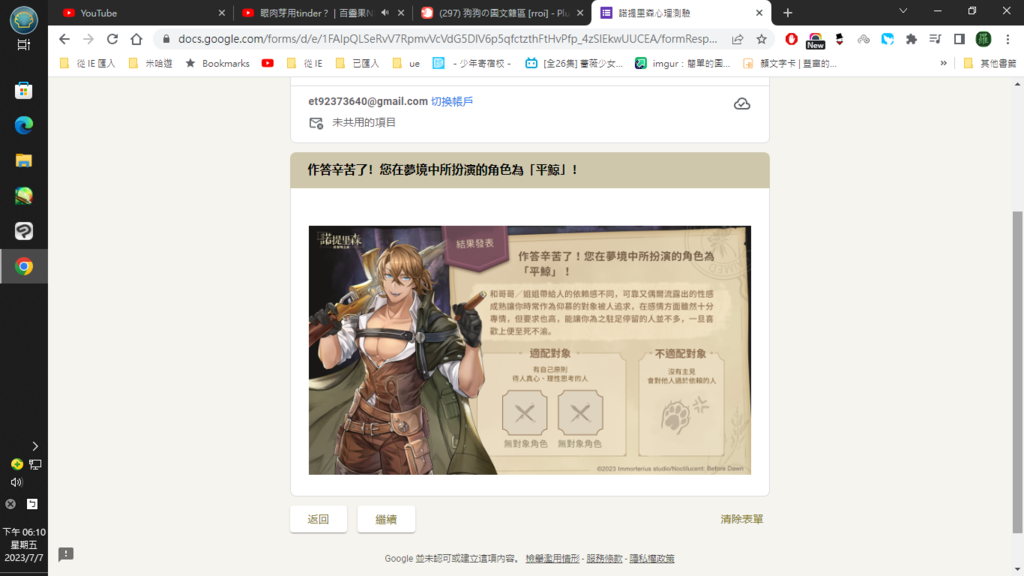
Task: Open the 服務條款 terms of service link
Action: click(x=604, y=558)
